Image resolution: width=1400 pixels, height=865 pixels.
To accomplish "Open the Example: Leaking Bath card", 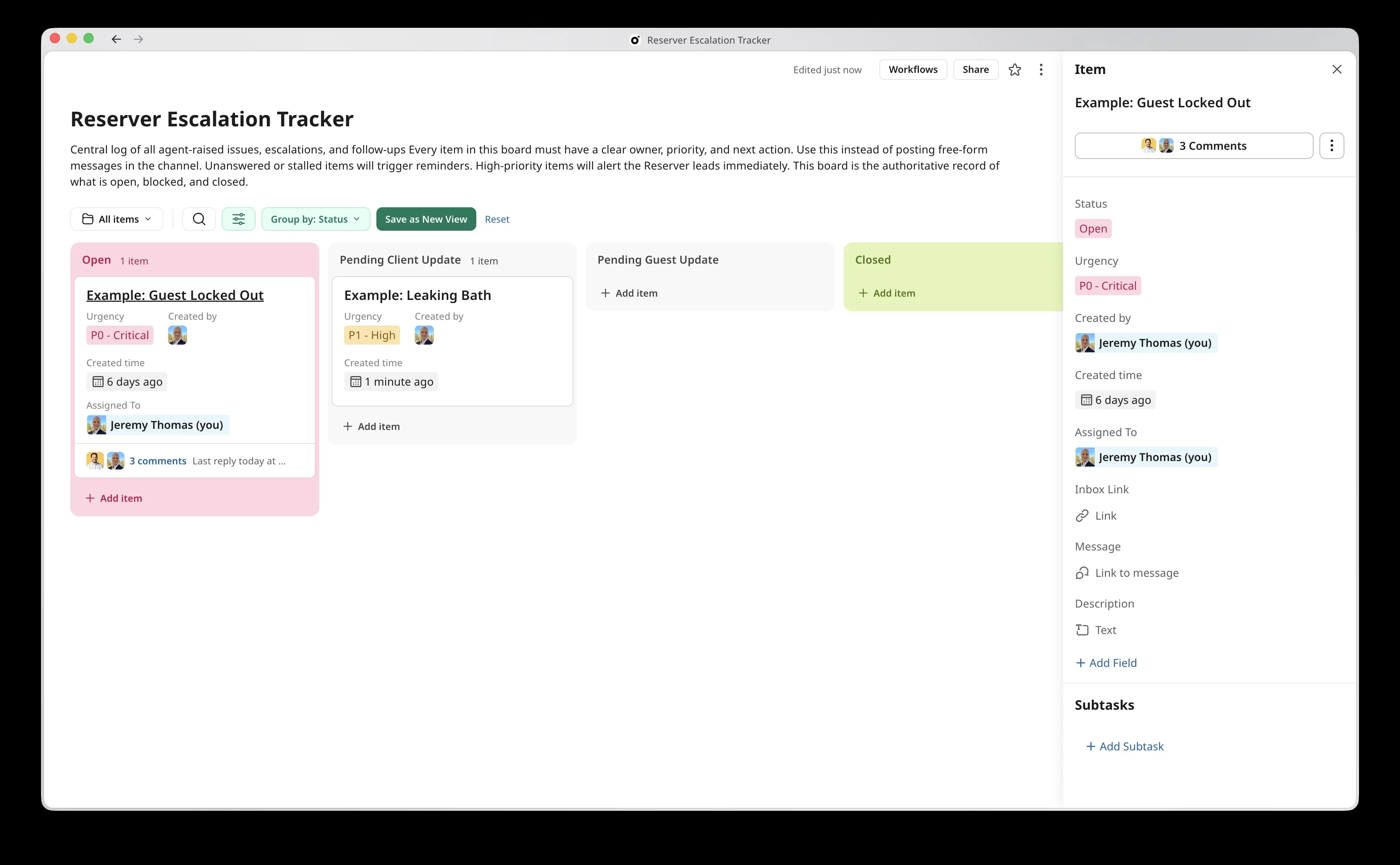I will pyautogui.click(x=417, y=295).
